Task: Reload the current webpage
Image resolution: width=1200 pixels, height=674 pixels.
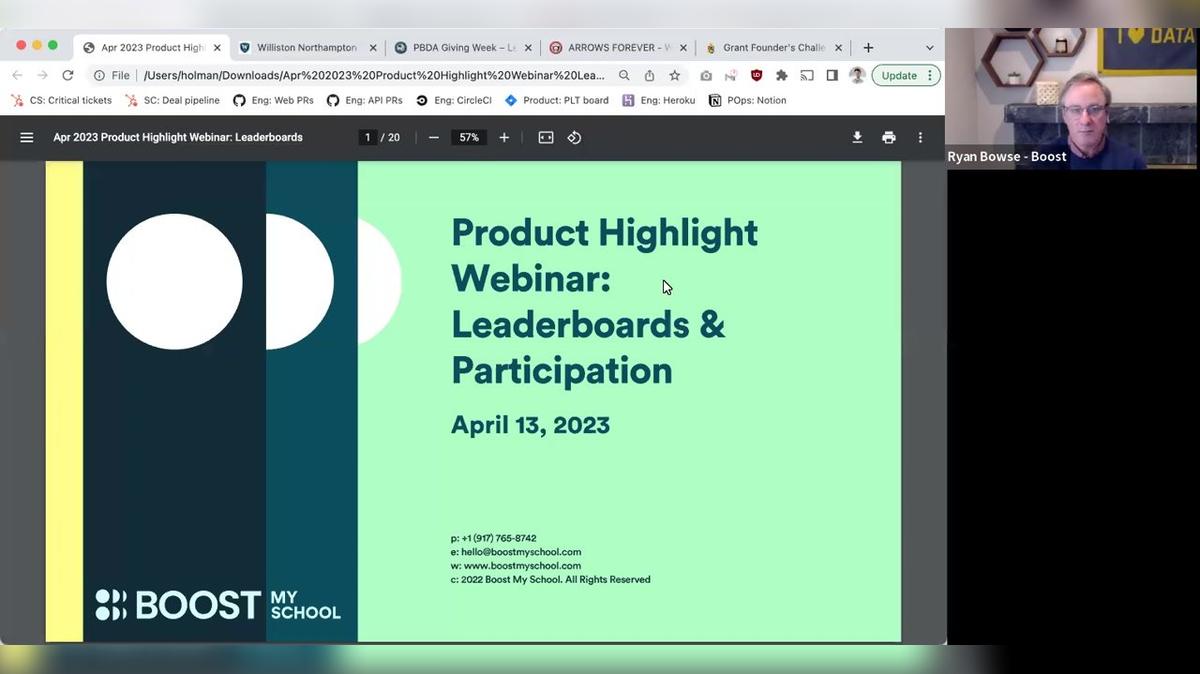Action: point(67,75)
